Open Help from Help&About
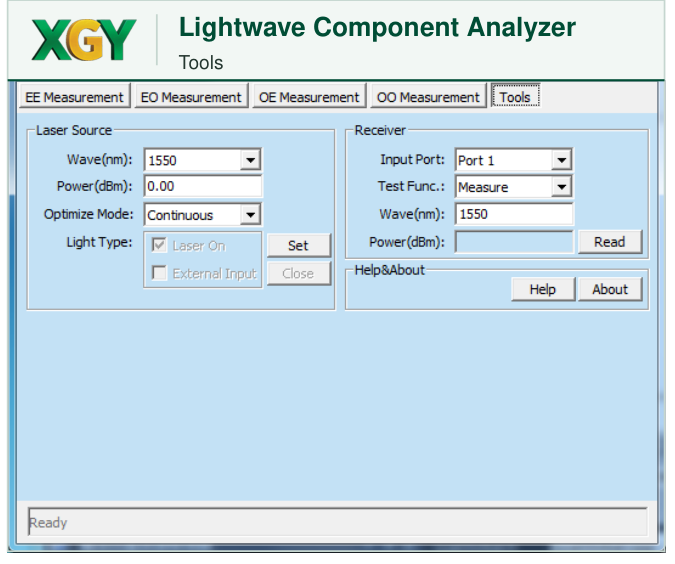The image size is (675, 564). 543,289
